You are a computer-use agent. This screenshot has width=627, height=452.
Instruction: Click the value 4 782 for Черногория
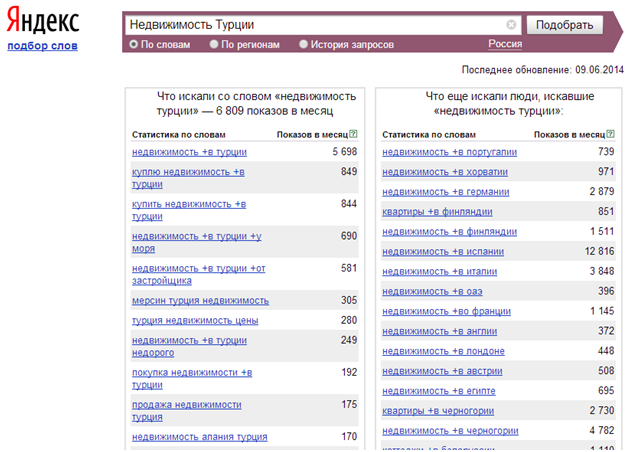tap(602, 430)
